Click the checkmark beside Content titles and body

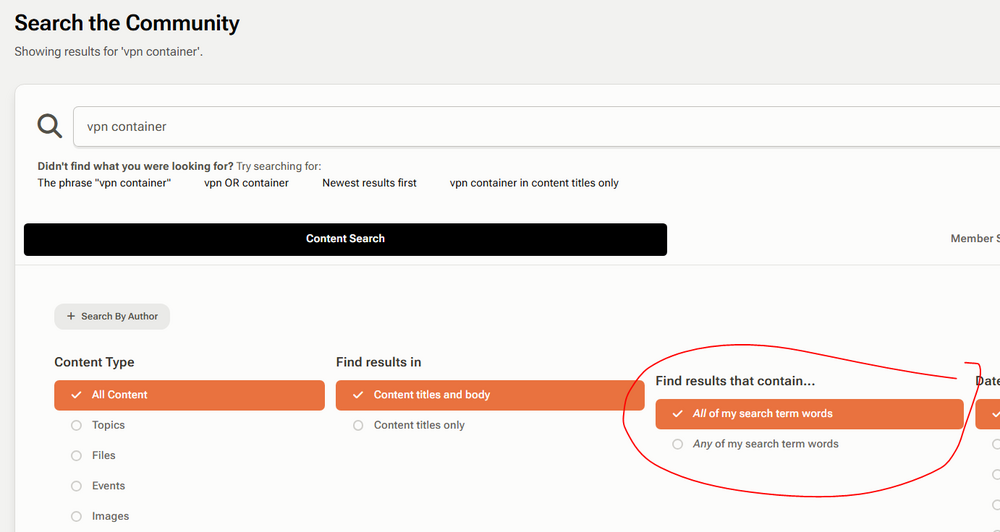[x=358, y=395]
